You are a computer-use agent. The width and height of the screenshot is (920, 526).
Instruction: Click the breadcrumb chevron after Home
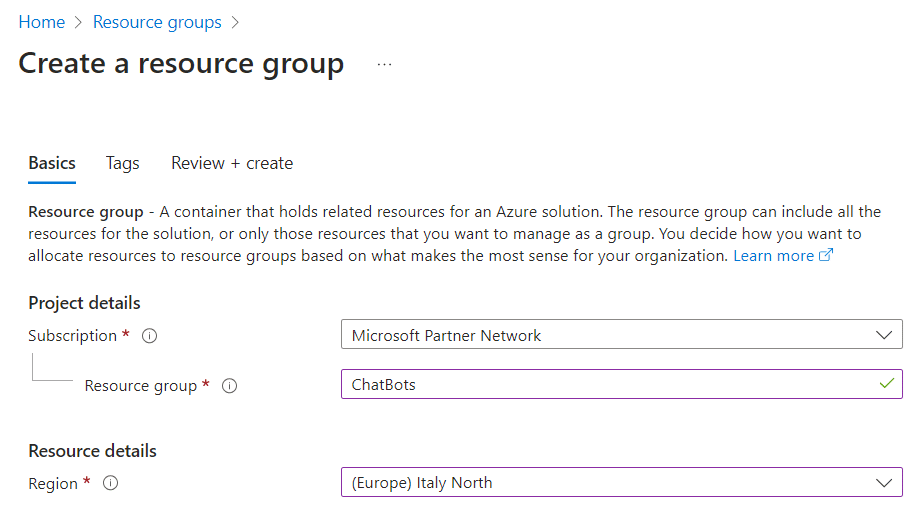coord(79,22)
